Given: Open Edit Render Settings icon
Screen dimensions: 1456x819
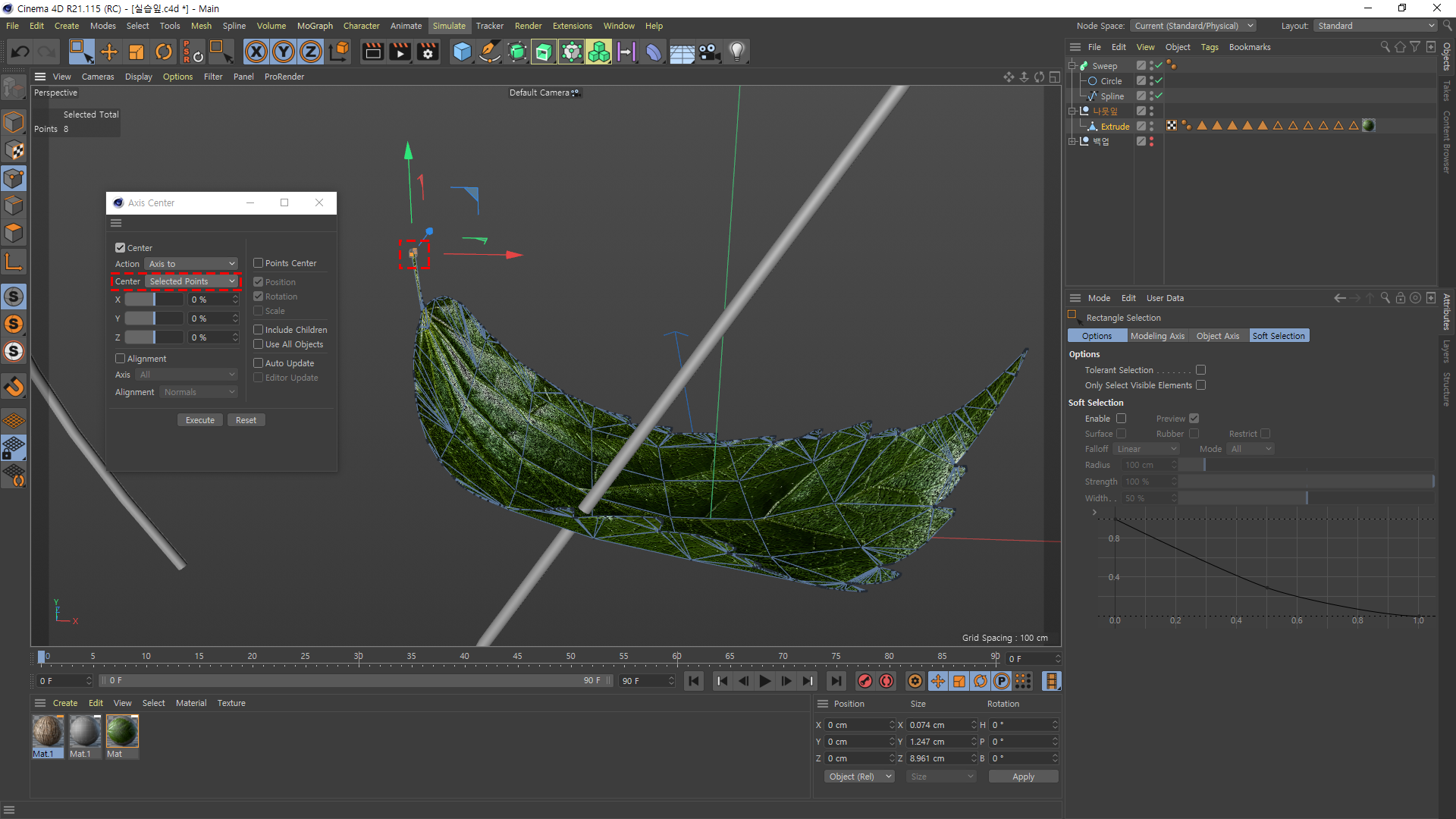Looking at the screenshot, I should [x=428, y=52].
